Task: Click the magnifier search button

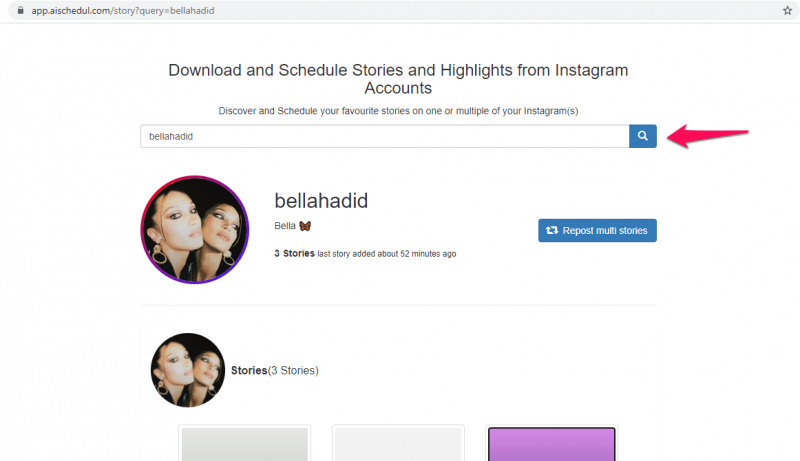Action: coord(642,136)
